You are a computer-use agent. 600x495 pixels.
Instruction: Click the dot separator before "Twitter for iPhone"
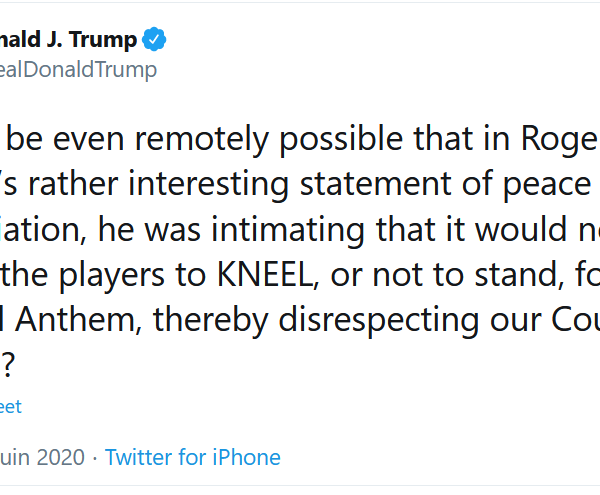[94, 457]
